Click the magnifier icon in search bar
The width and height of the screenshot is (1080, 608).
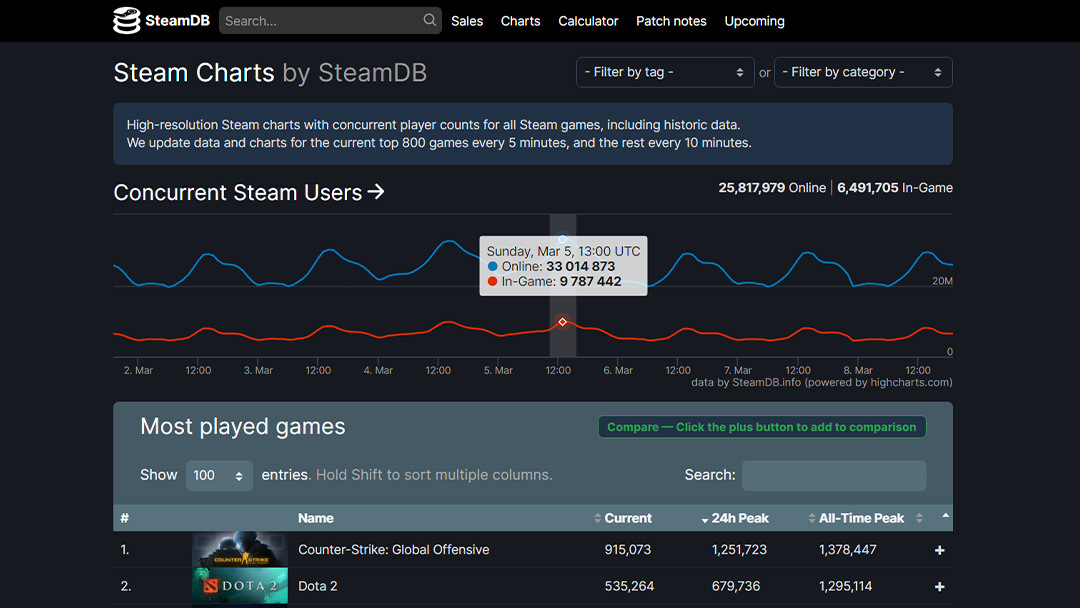pyautogui.click(x=430, y=20)
